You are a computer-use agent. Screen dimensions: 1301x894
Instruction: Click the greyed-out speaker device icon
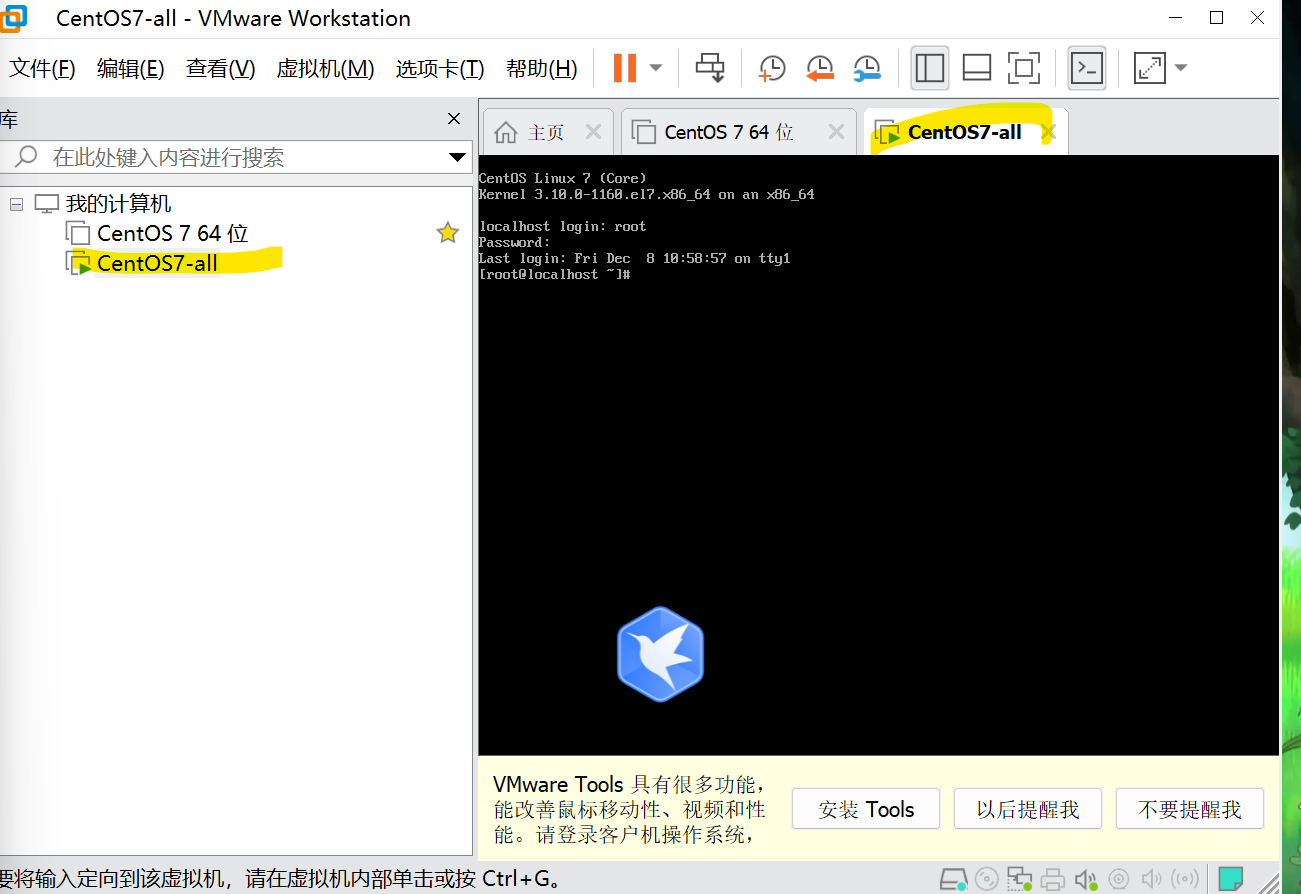1152,879
